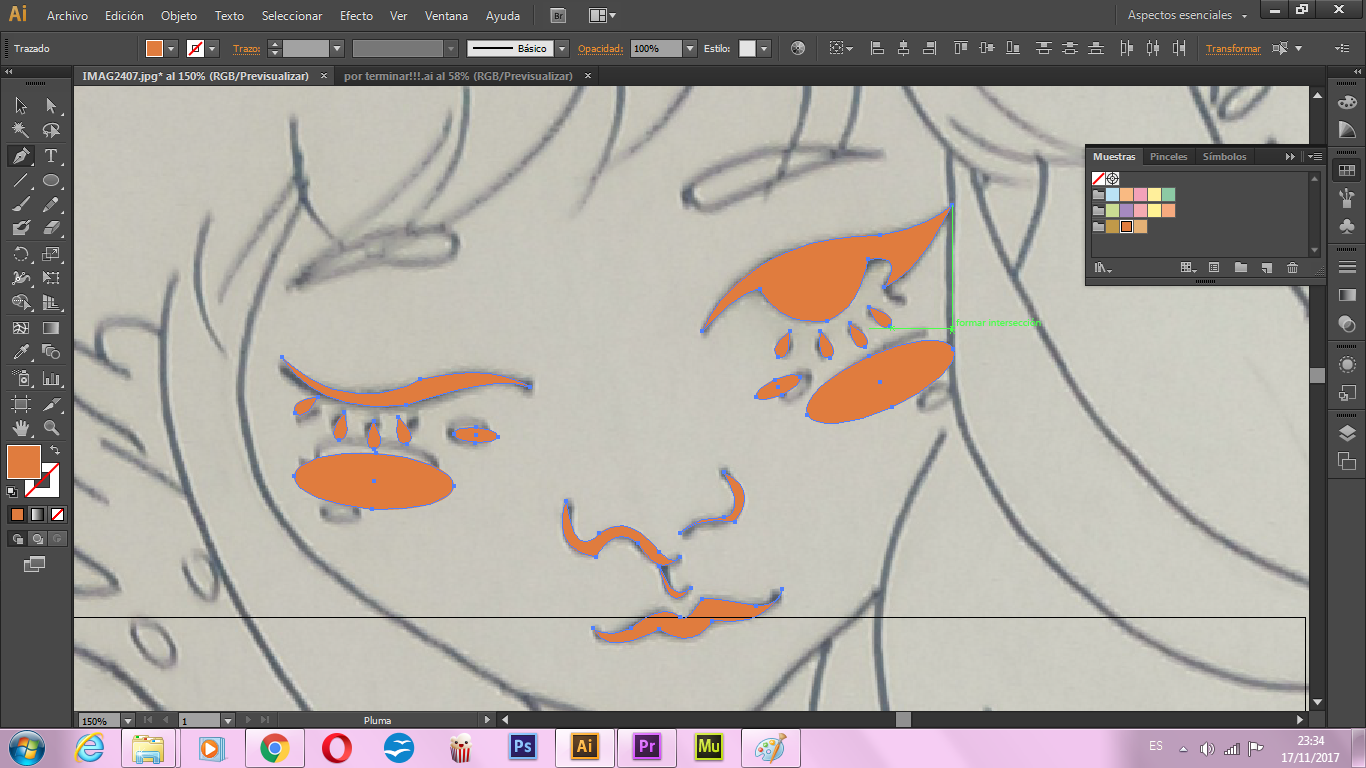Open the Brushes panel icon in dock
Screen dimensions: 1366x768
(1347, 196)
